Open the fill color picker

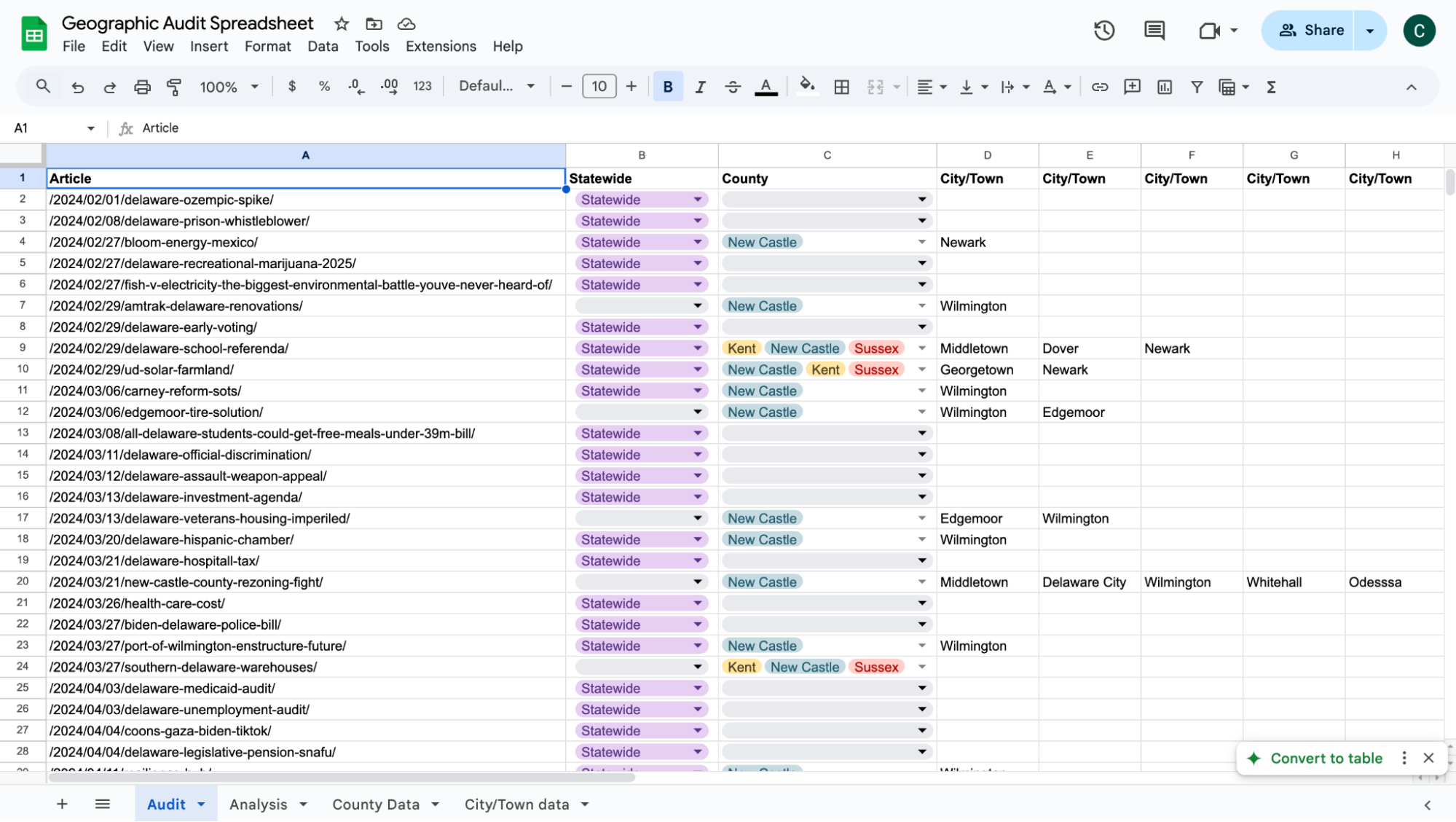point(807,87)
